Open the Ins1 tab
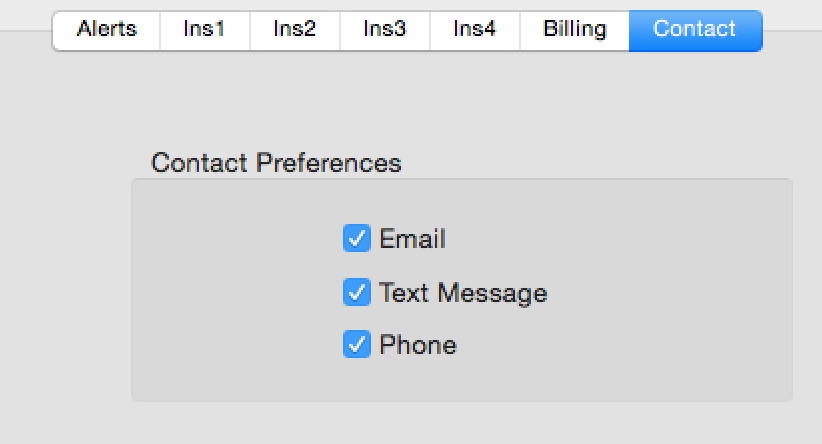 [204, 30]
